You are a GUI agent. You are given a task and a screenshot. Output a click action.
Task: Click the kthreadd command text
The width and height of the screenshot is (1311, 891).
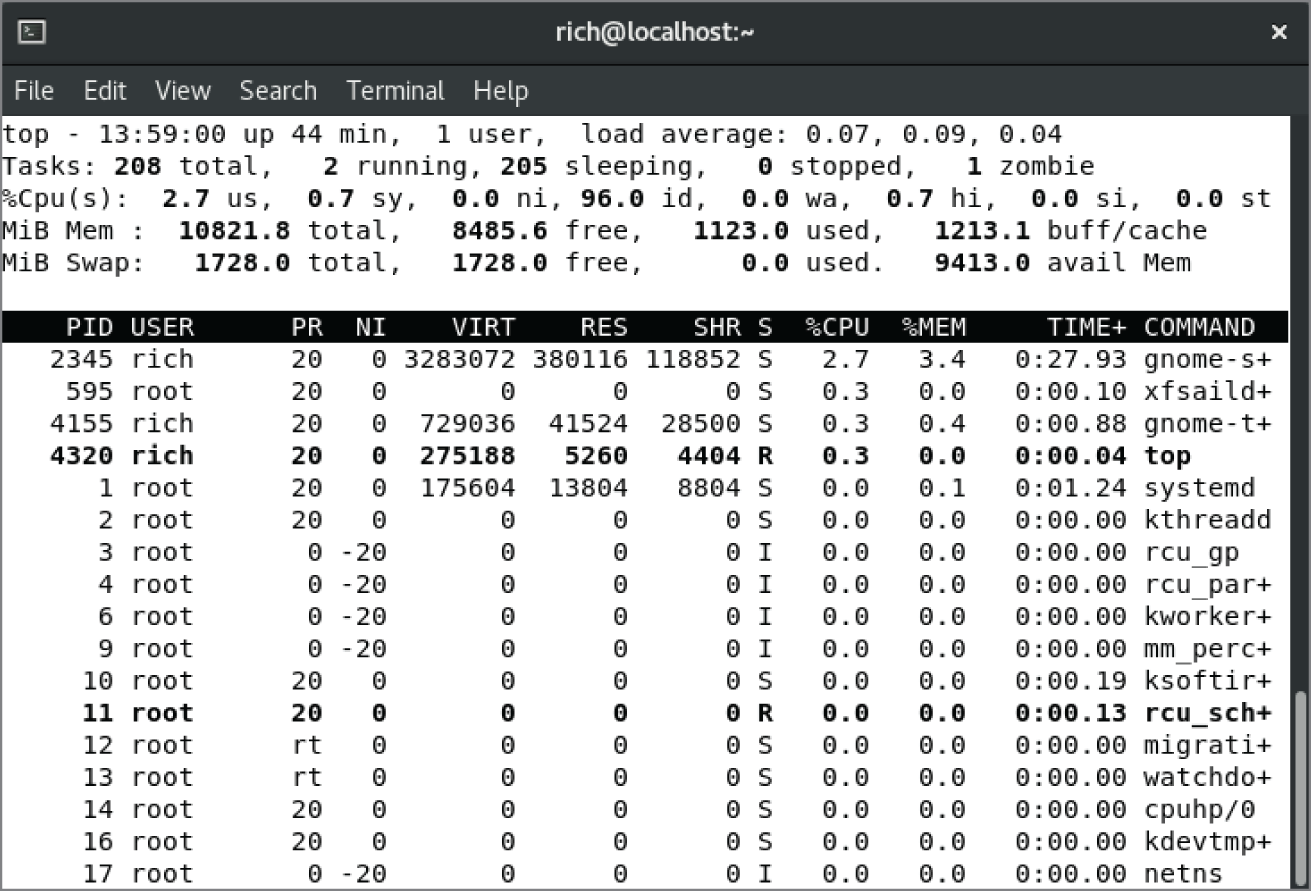coord(1208,520)
